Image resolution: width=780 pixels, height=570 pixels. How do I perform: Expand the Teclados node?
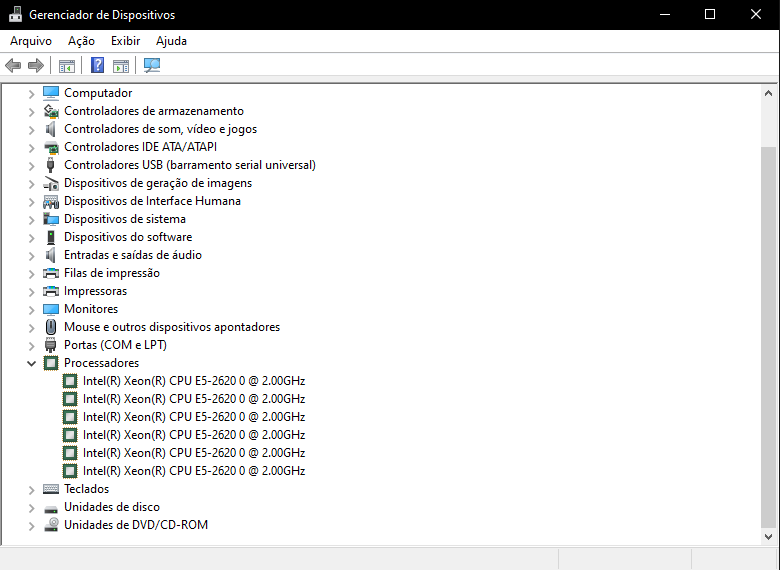pyautogui.click(x=31, y=489)
